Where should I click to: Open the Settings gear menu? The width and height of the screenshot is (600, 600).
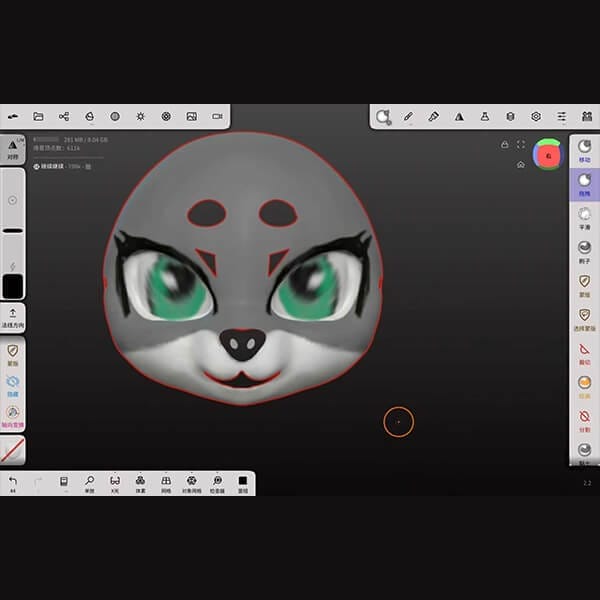click(536, 116)
